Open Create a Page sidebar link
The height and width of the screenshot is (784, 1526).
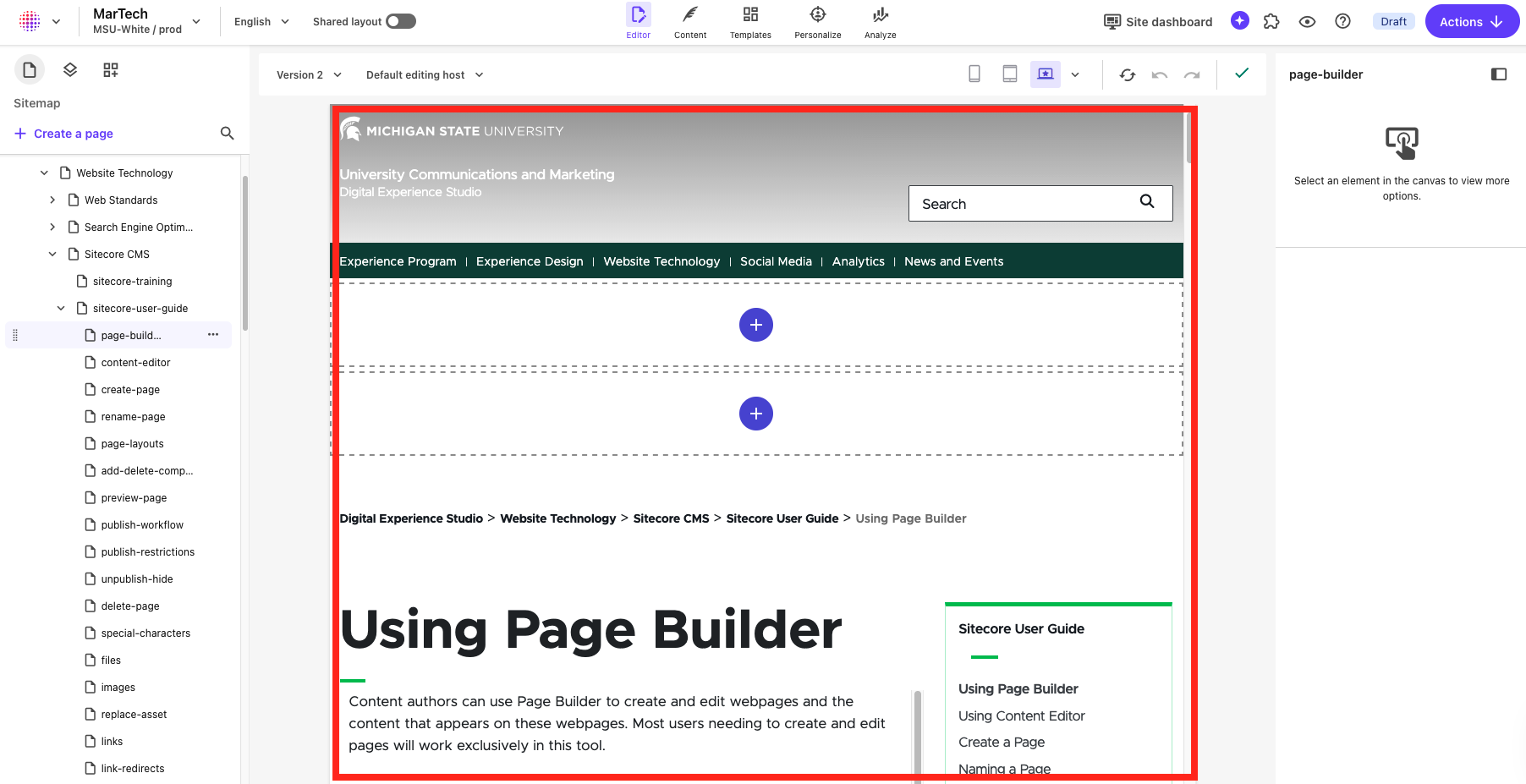[1002, 742]
